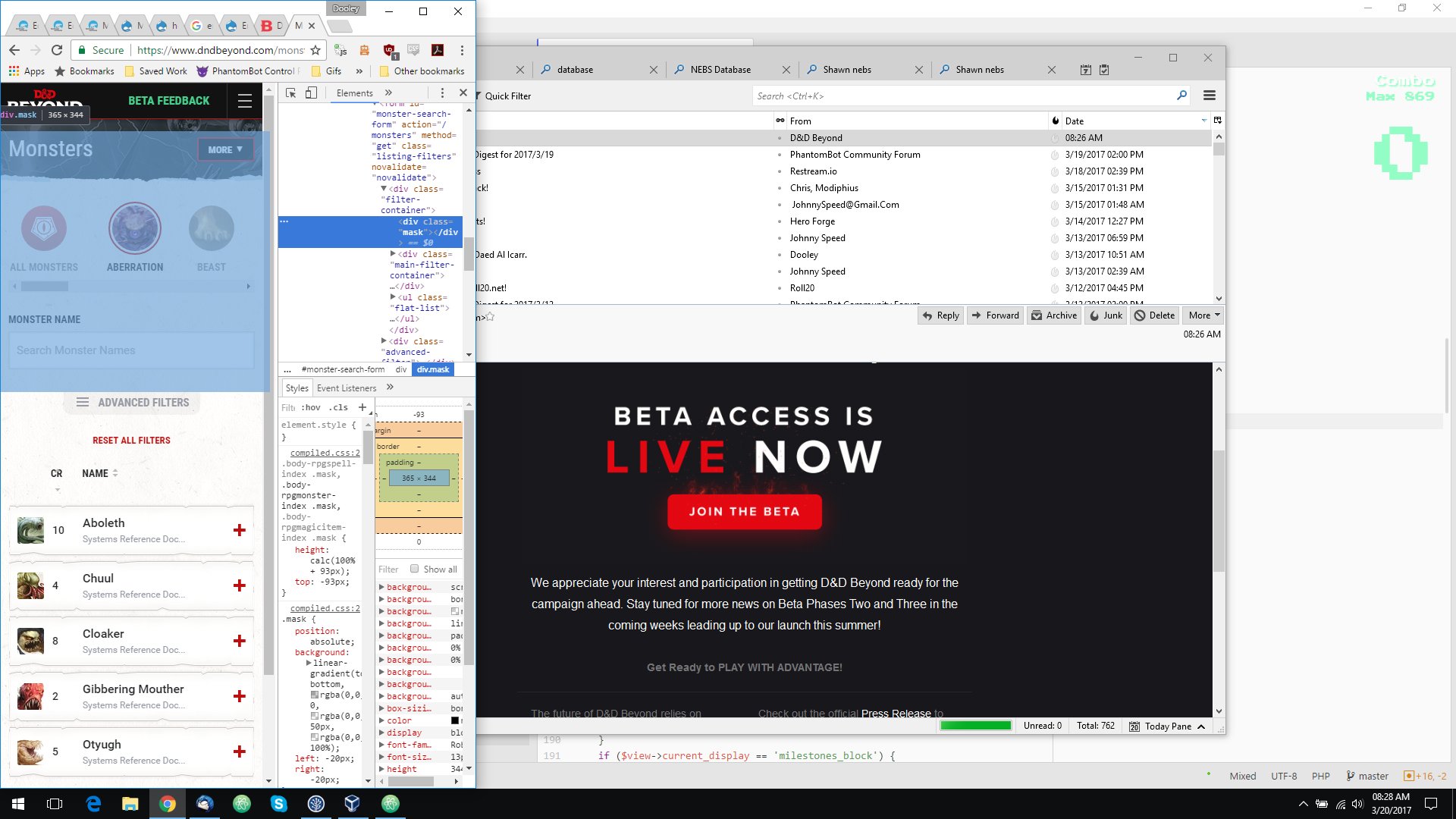The width and height of the screenshot is (1456, 819).
Task: Toggle DevTools device toolbar icon
Action: click(x=311, y=93)
